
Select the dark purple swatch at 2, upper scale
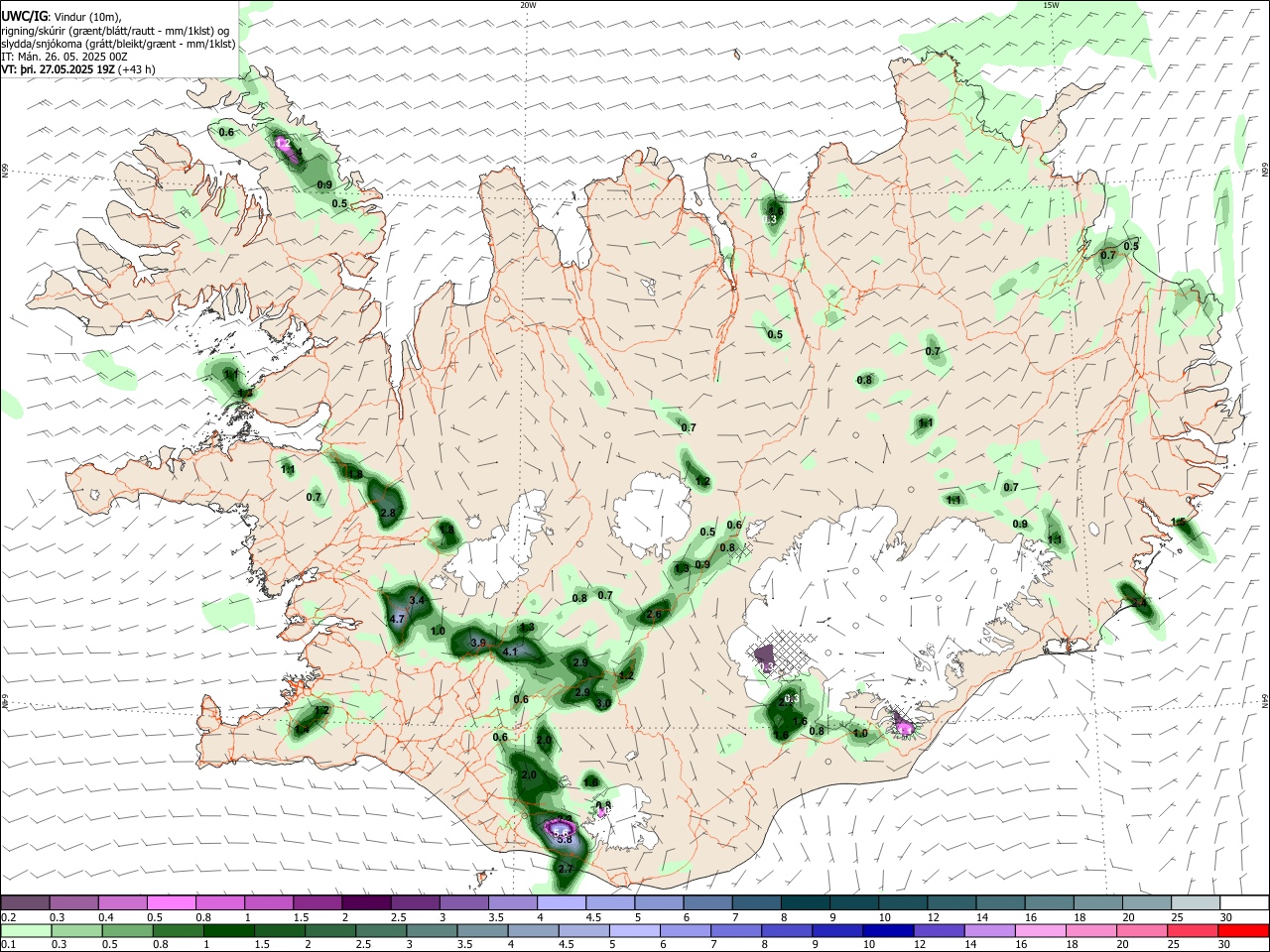366,902
